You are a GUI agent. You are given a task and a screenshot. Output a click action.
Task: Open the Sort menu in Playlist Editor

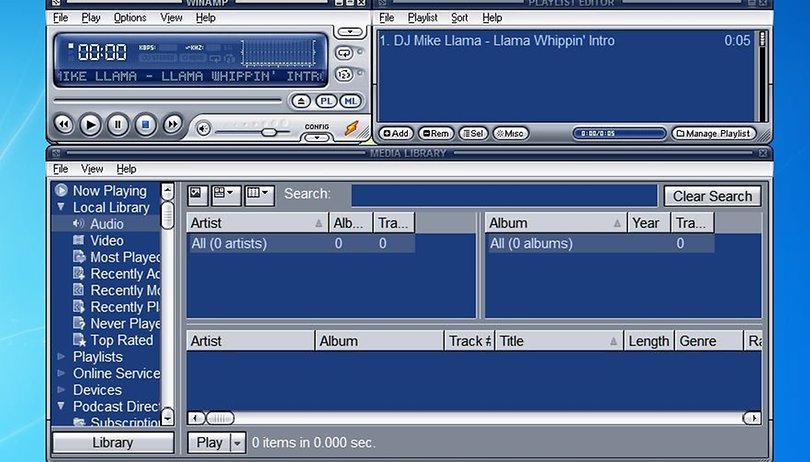tap(459, 18)
